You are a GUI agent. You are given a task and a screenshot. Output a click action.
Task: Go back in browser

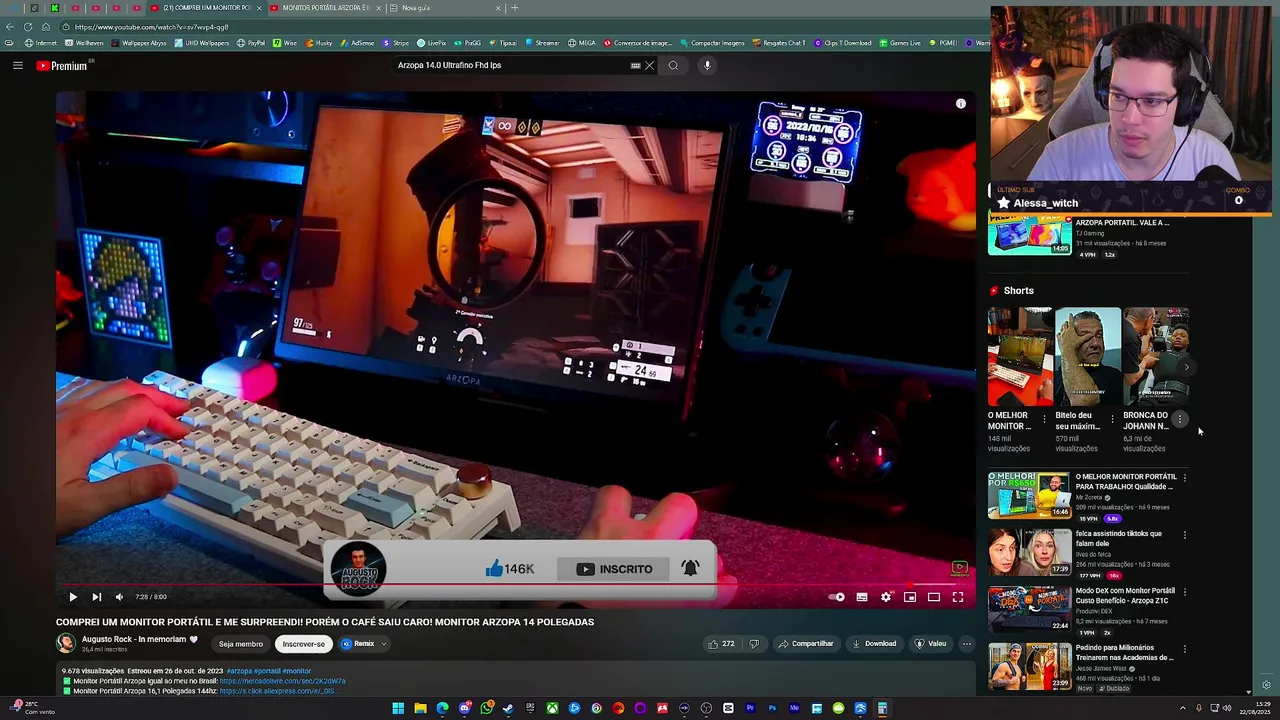[x=11, y=27]
